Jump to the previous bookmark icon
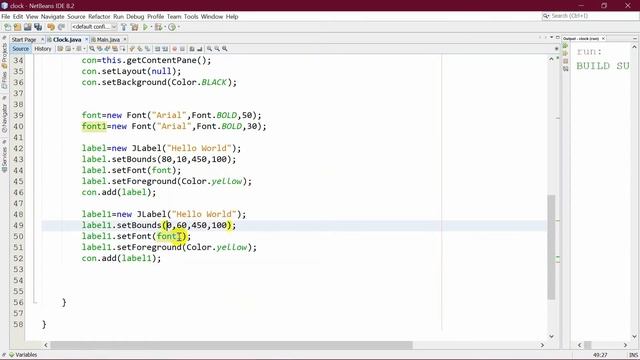Viewport: 640px width, 360px height. click(x=131, y=49)
